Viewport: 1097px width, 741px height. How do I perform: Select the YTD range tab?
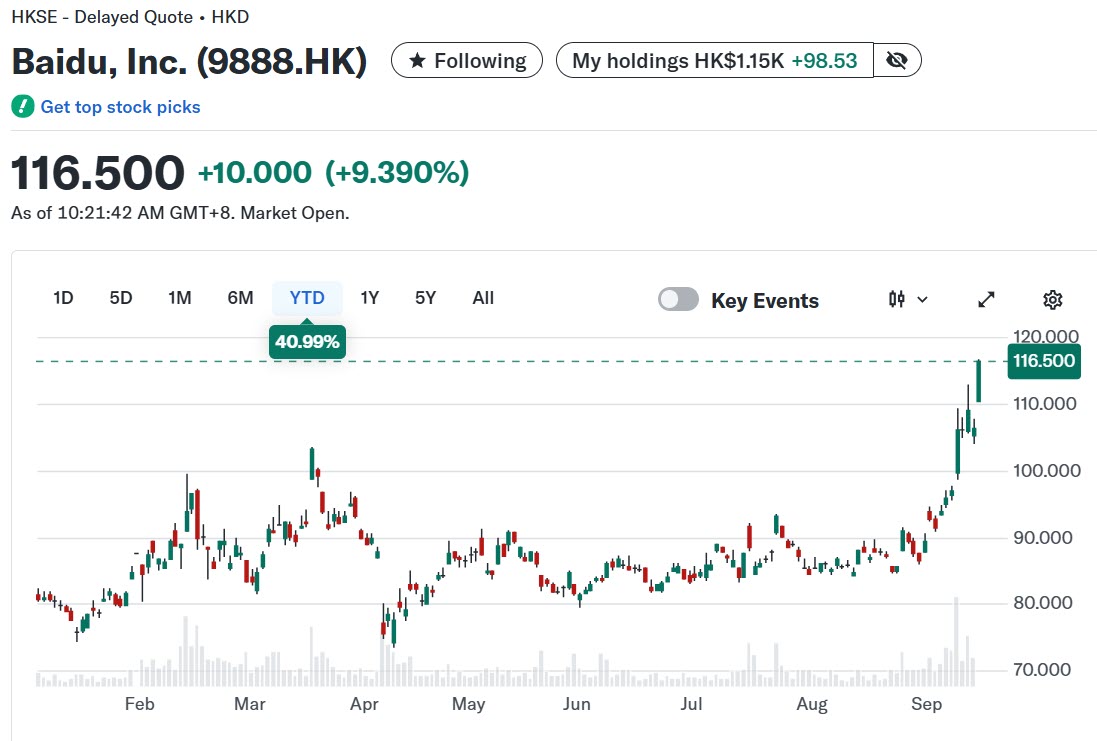tap(307, 298)
